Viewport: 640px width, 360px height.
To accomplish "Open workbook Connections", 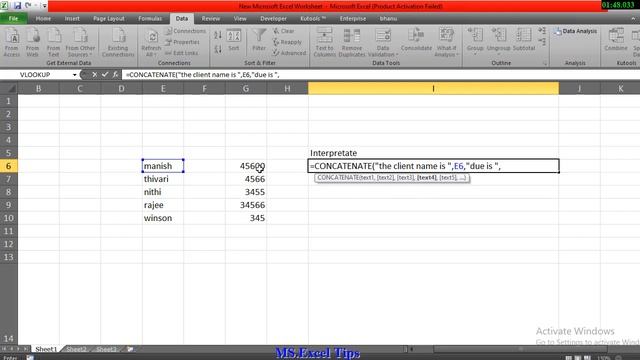I will (x=186, y=31).
